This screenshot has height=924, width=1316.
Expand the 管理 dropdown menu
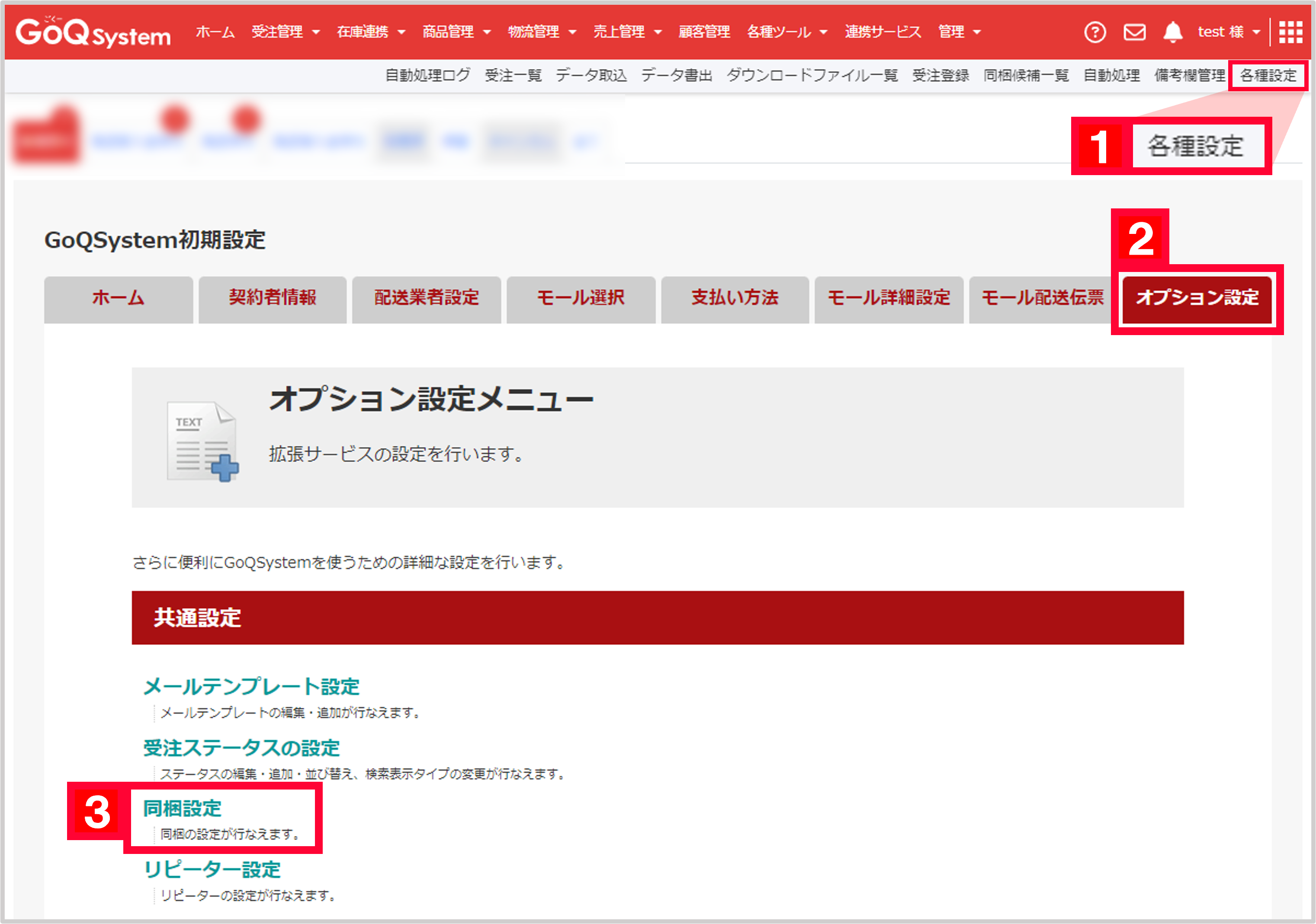click(960, 32)
